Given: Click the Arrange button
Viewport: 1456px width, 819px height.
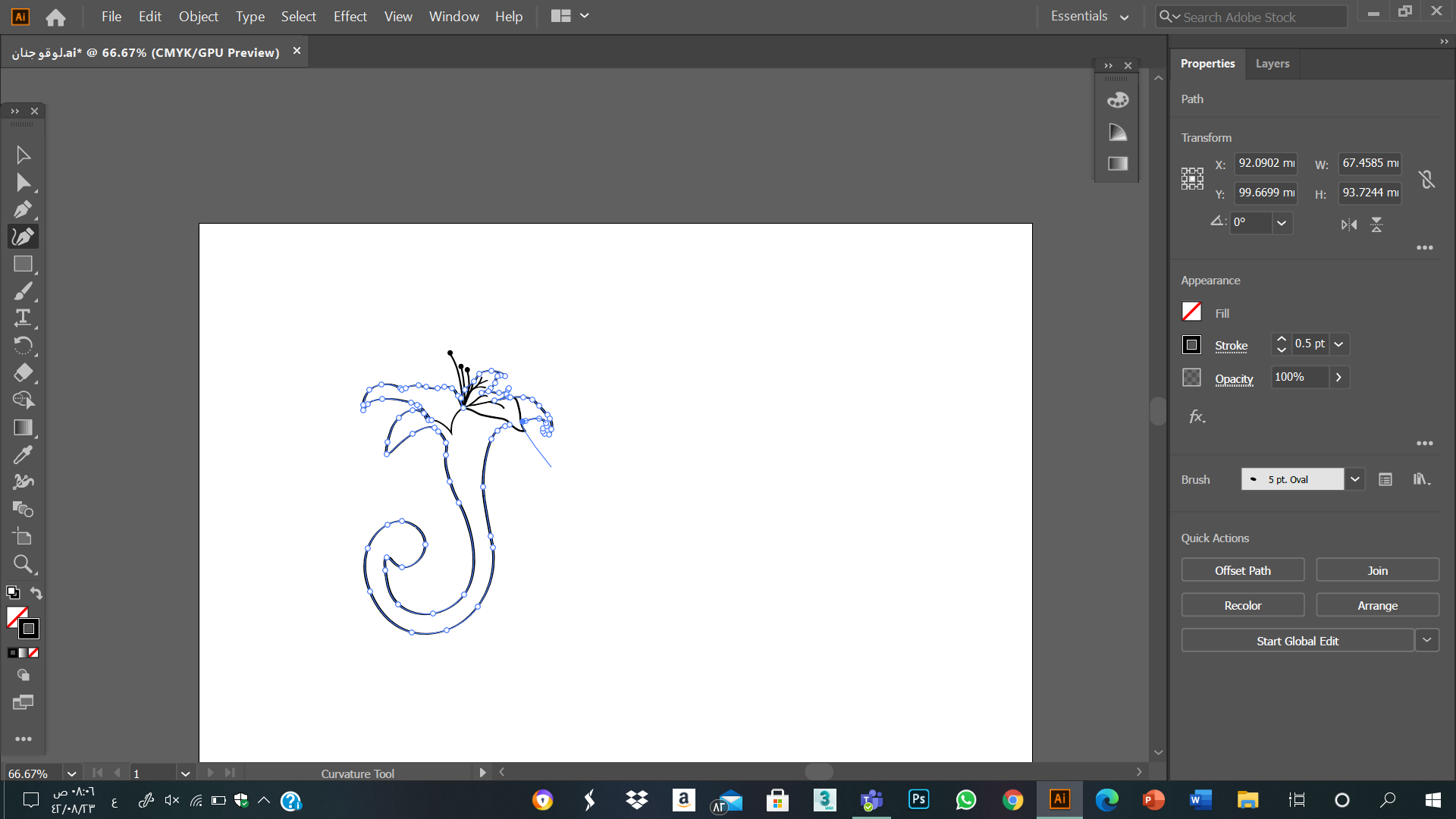Looking at the screenshot, I should pyautogui.click(x=1377, y=605).
